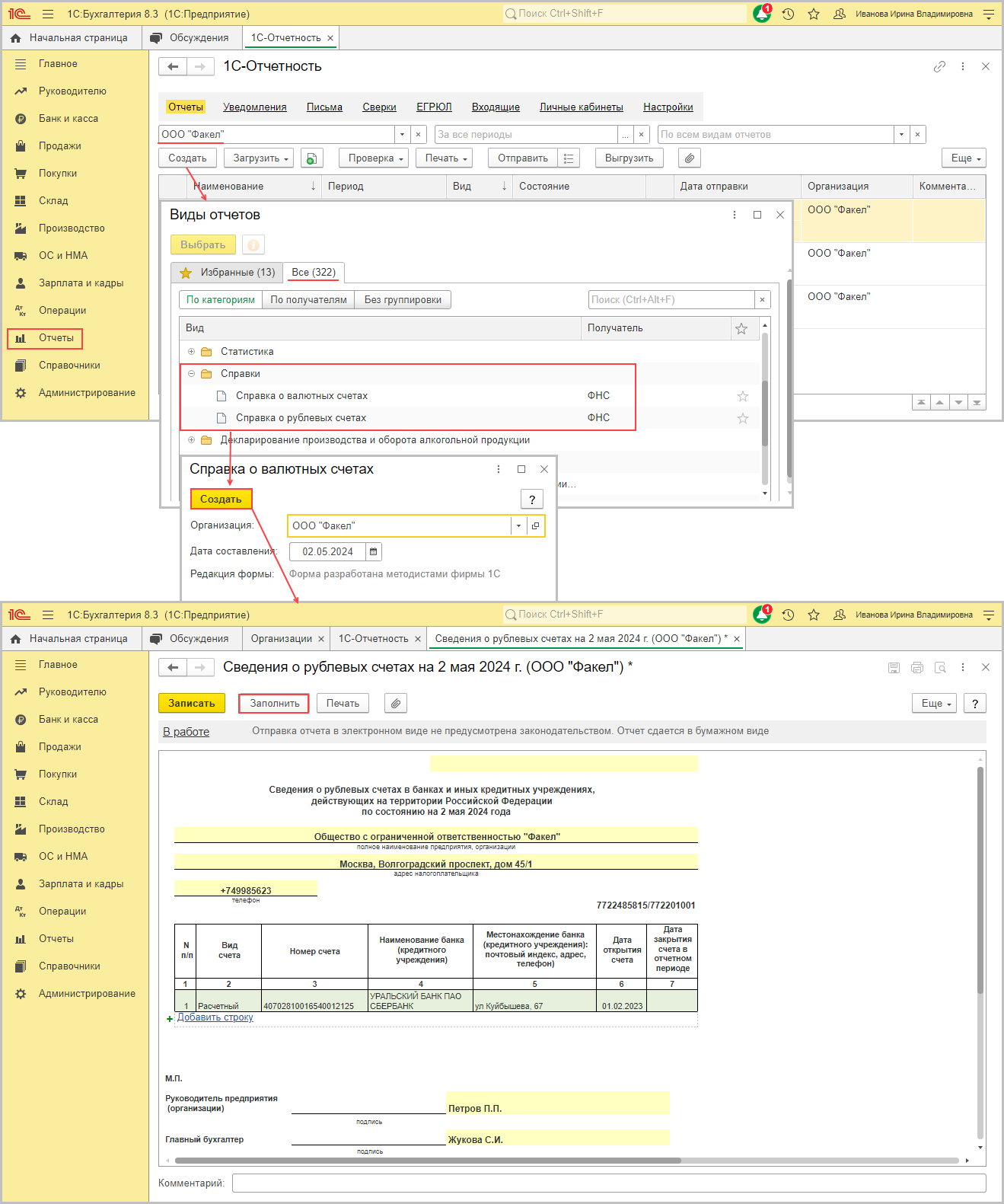Click Выгрузить button
The width and height of the screenshot is (1004, 1204).
click(x=629, y=158)
